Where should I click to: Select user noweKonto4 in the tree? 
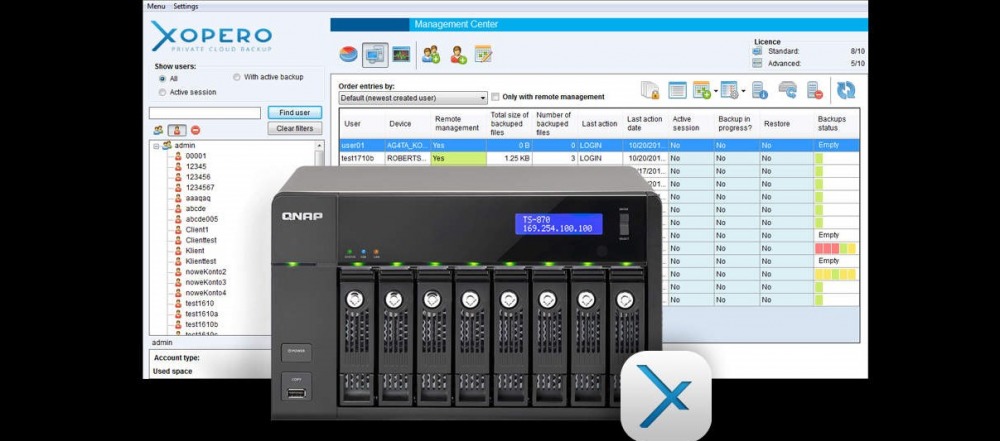[x=205, y=293]
